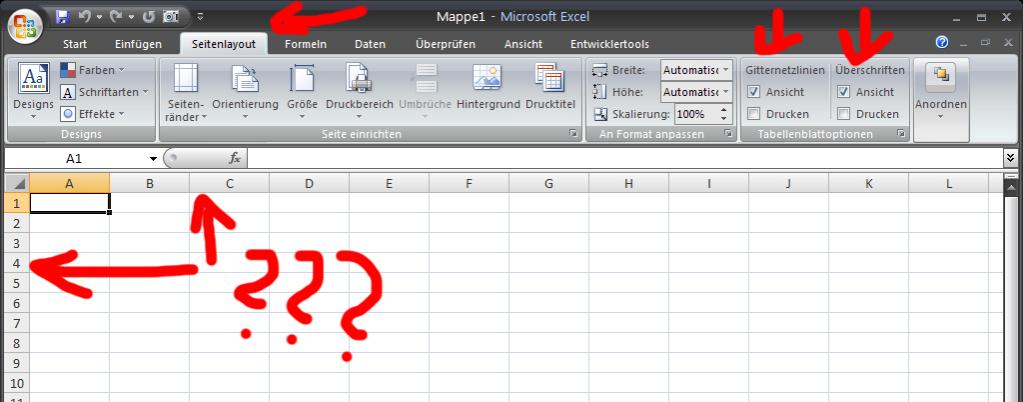
Task: Open Seite einrichten dialog launcher
Action: click(x=573, y=133)
